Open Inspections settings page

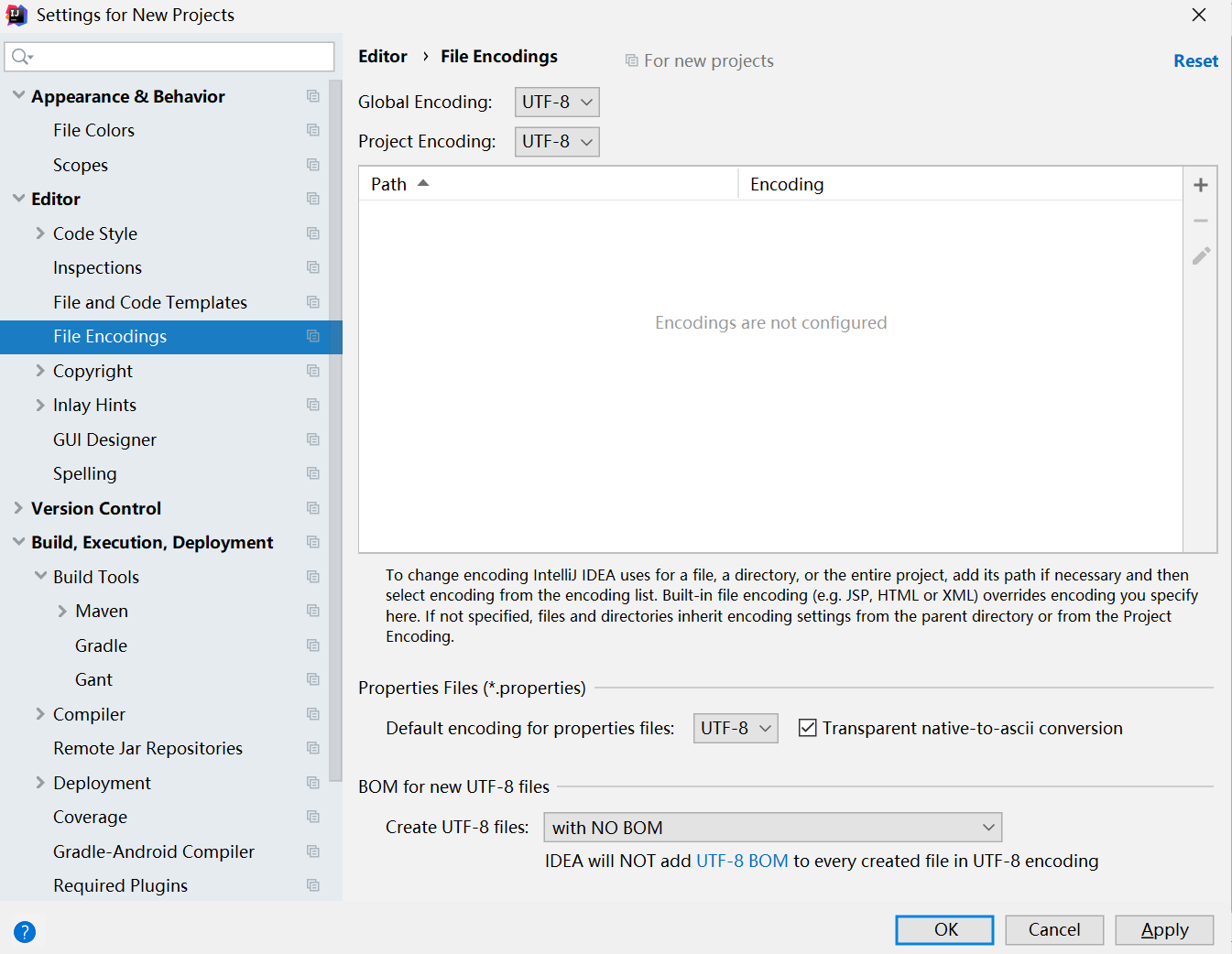click(97, 267)
